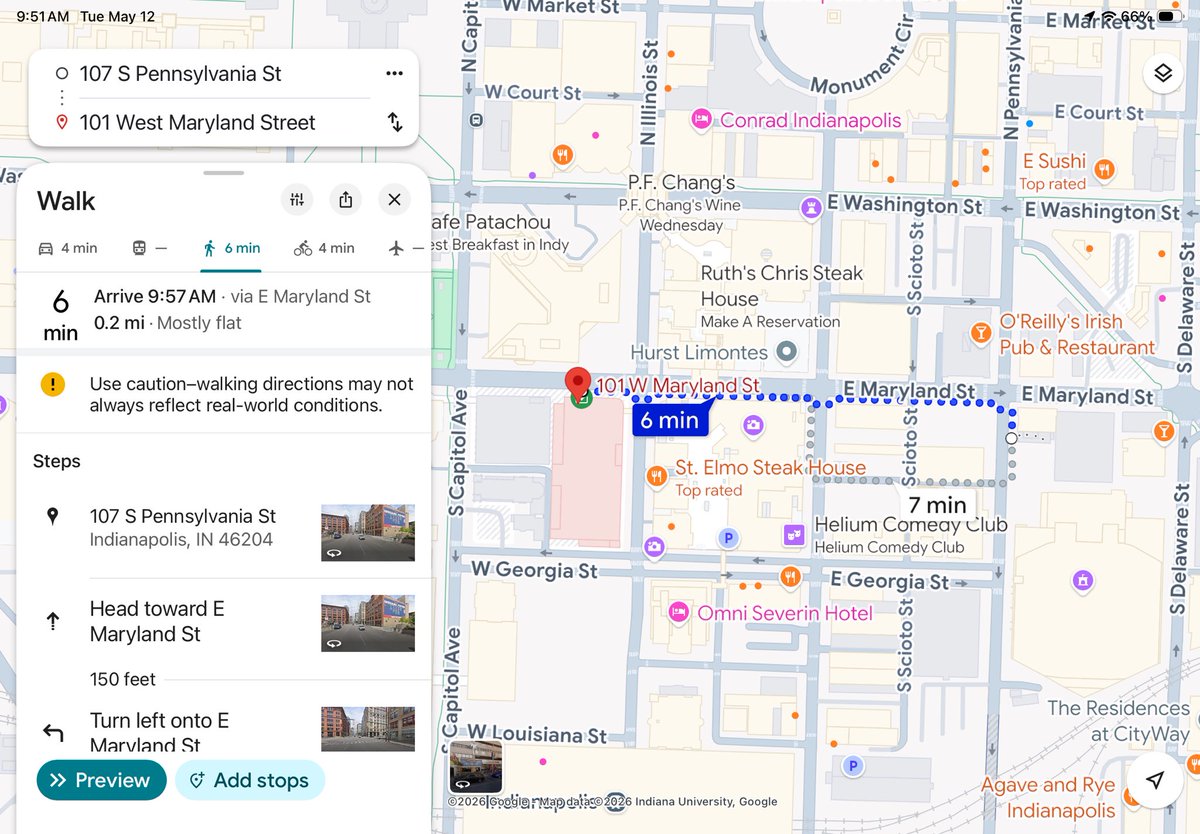Close the Walk directions panel
The width and height of the screenshot is (1200, 834).
coord(394,200)
